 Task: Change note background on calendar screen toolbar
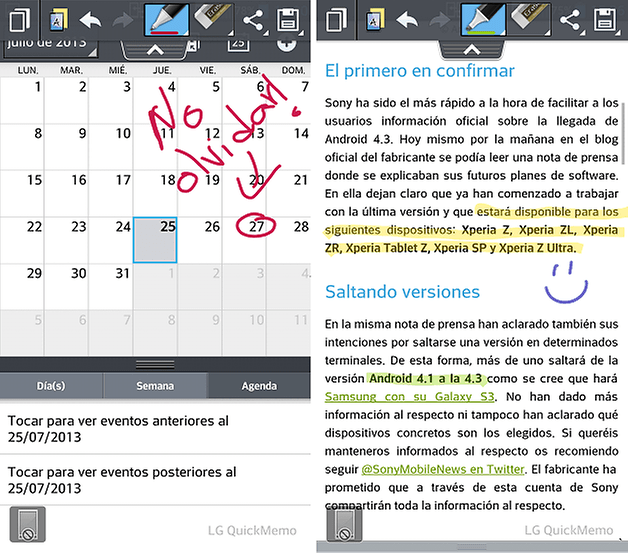click(x=58, y=20)
